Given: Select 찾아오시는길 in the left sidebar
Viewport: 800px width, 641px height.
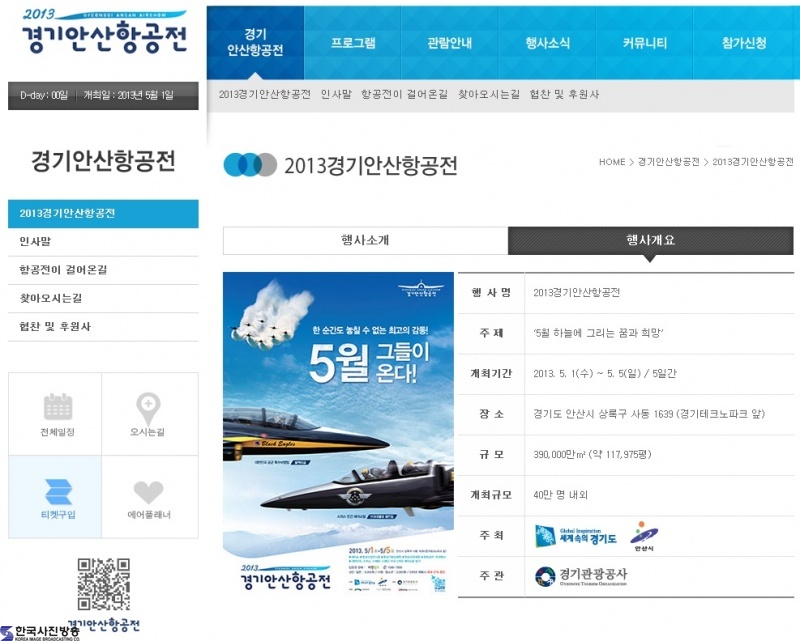Looking at the screenshot, I should click(103, 298).
